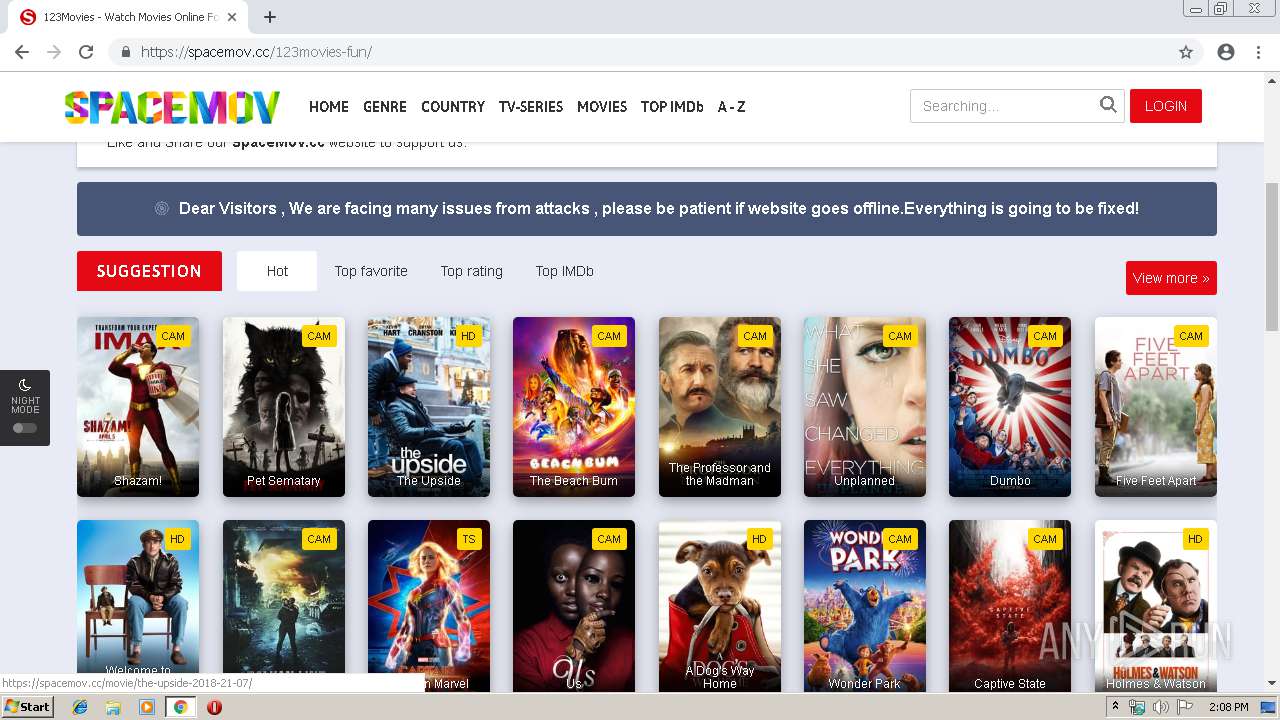Viewport: 1280px width, 720px height.
Task: Open the Us movie poster
Action: (574, 605)
